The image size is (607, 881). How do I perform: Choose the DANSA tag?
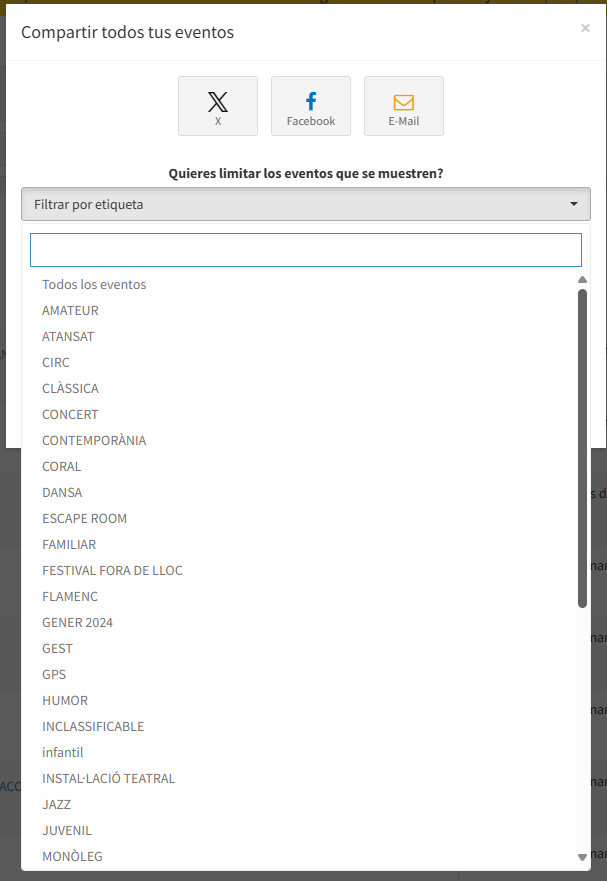click(x=62, y=493)
